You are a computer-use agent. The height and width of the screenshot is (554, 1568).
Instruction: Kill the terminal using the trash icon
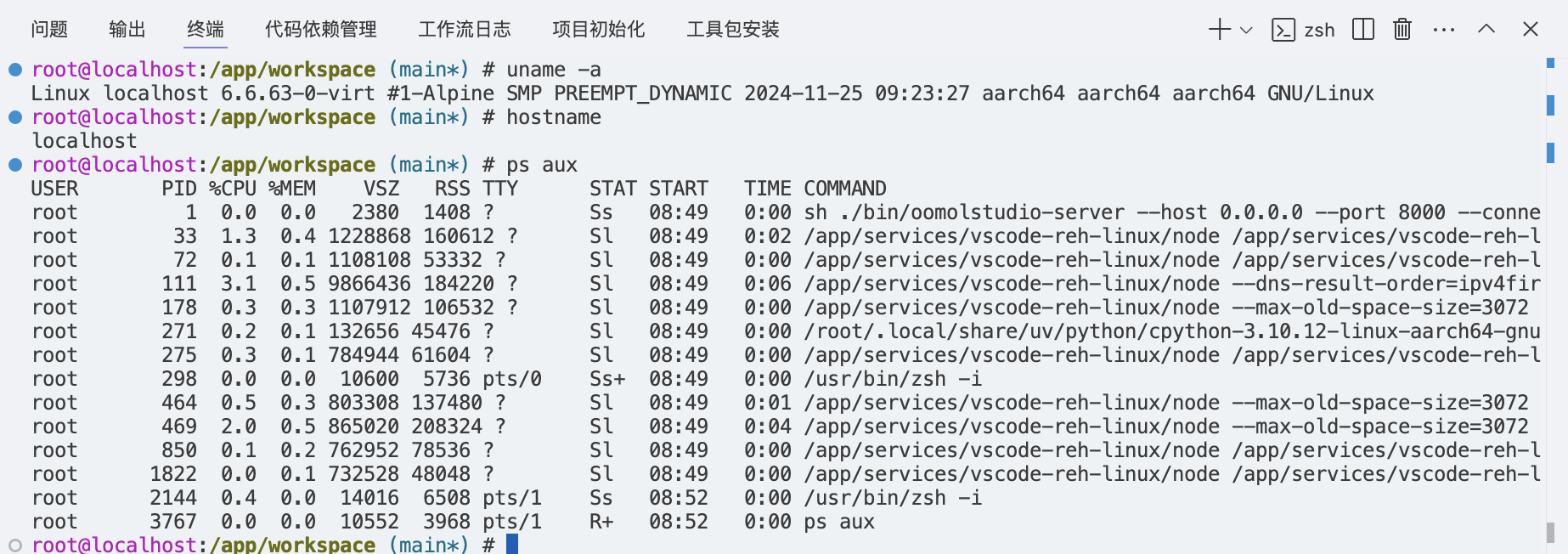[1402, 30]
